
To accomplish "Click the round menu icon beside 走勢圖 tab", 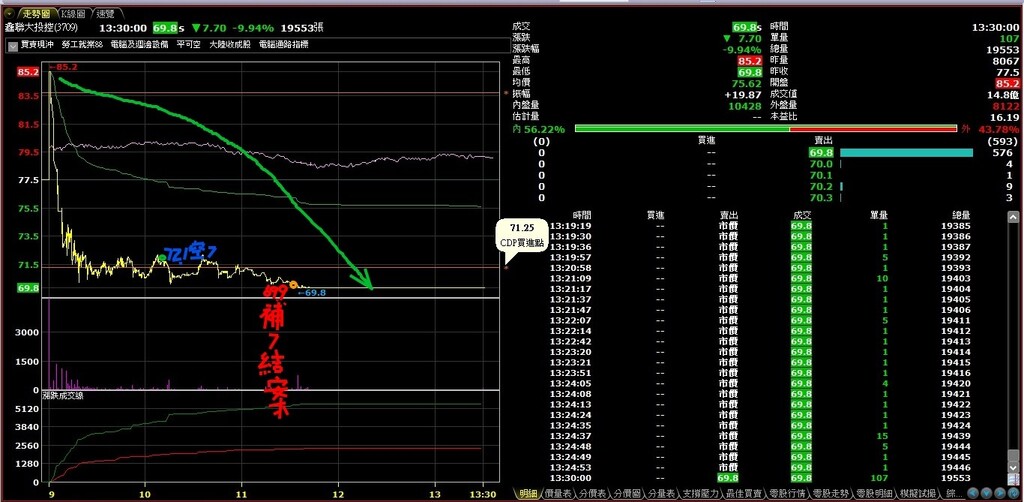I will point(10,14).
